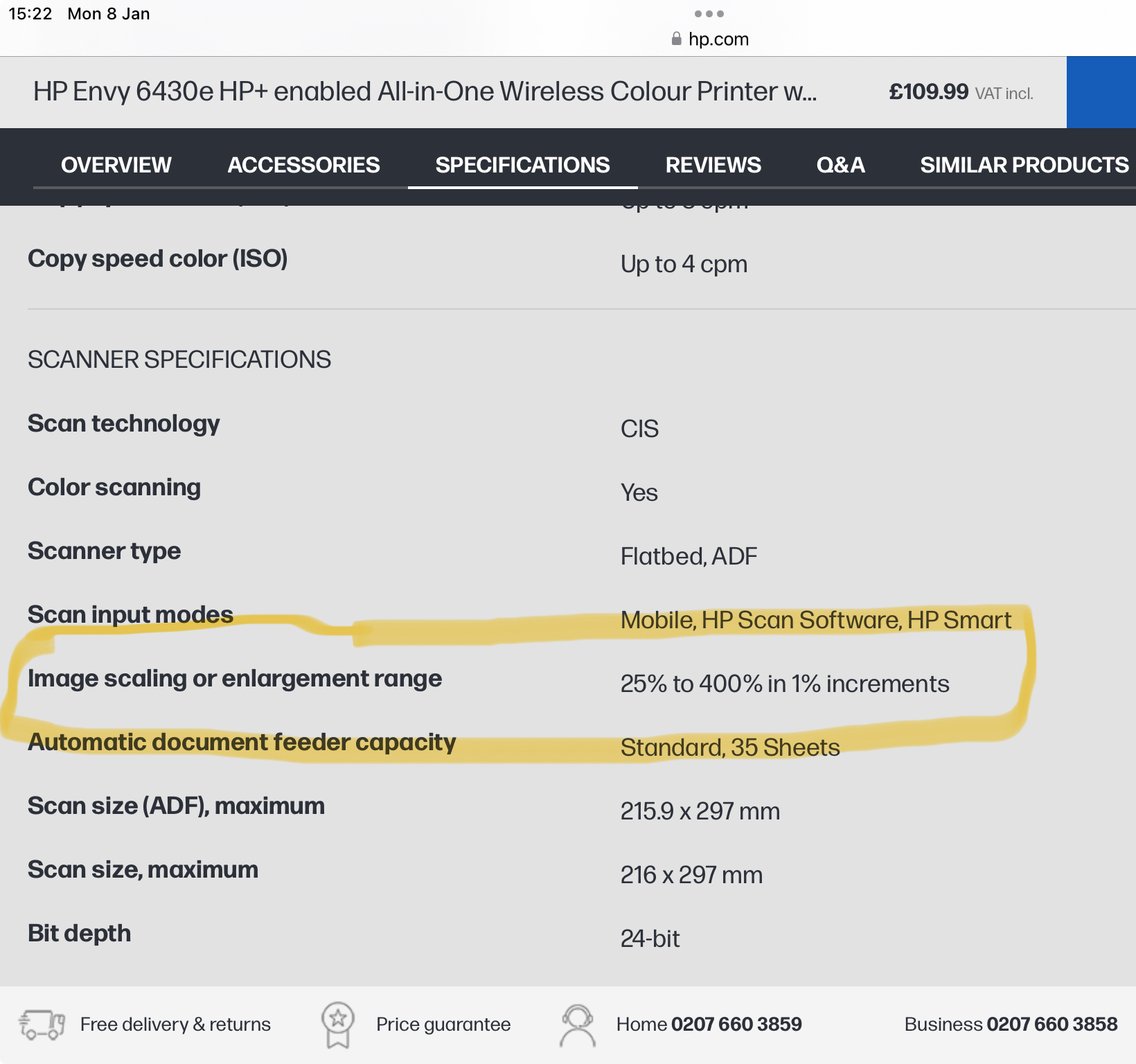This screenshot has height=1064, width=1136.
Task: Call the Home number 0207 660 3859
Action: [x=736, y=1024]
